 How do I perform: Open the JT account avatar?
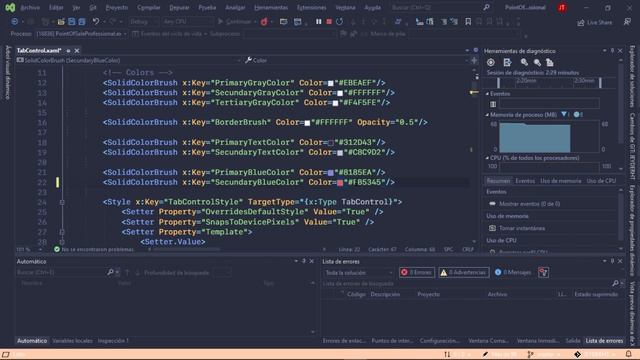coord(562,7)
